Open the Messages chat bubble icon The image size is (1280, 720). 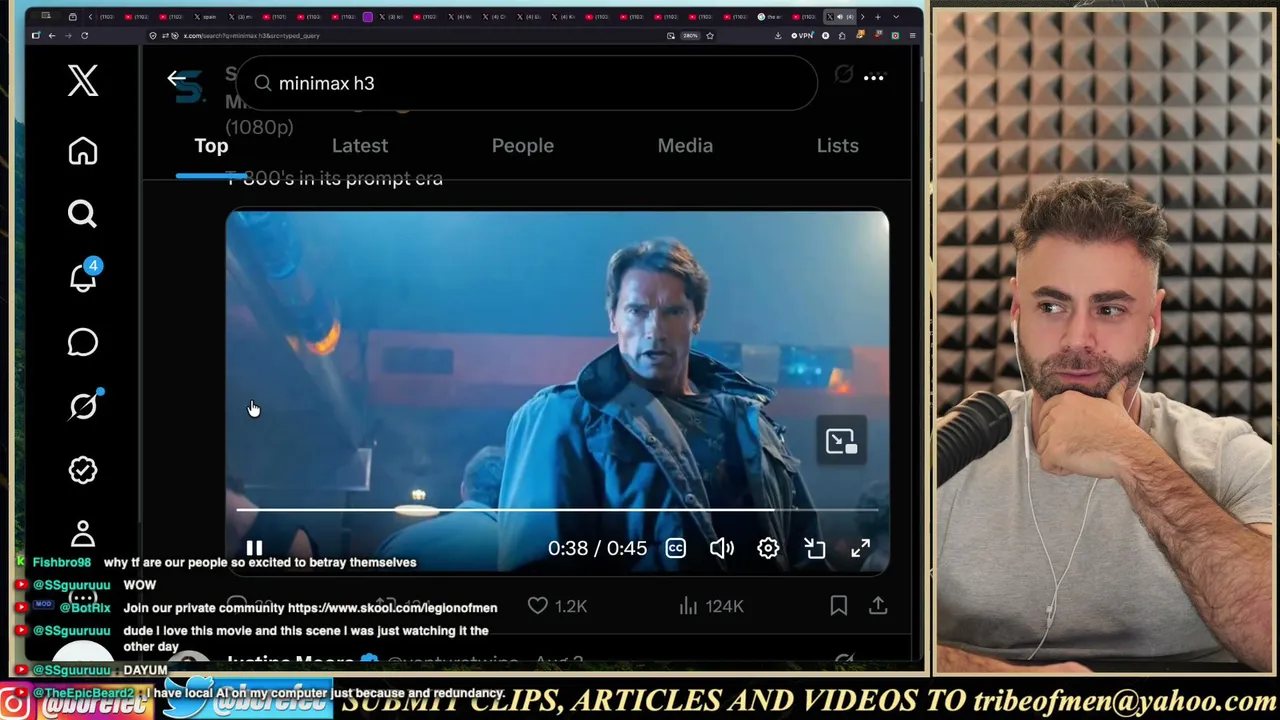coord(83,343)
